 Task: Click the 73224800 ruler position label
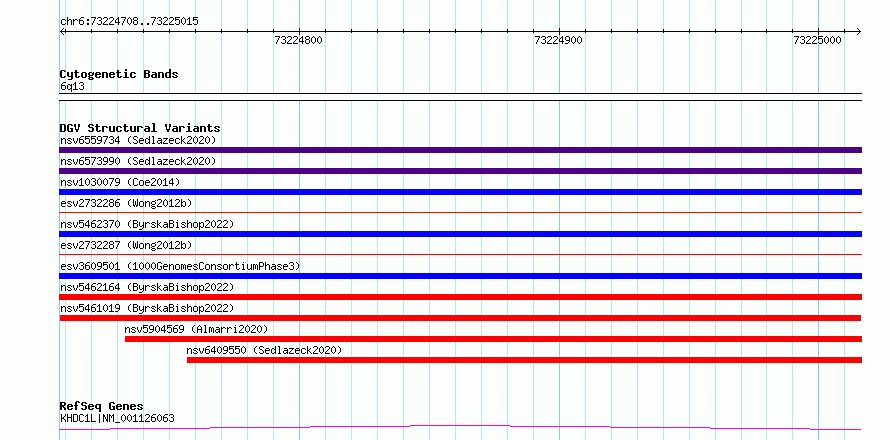tap(299, 40)
